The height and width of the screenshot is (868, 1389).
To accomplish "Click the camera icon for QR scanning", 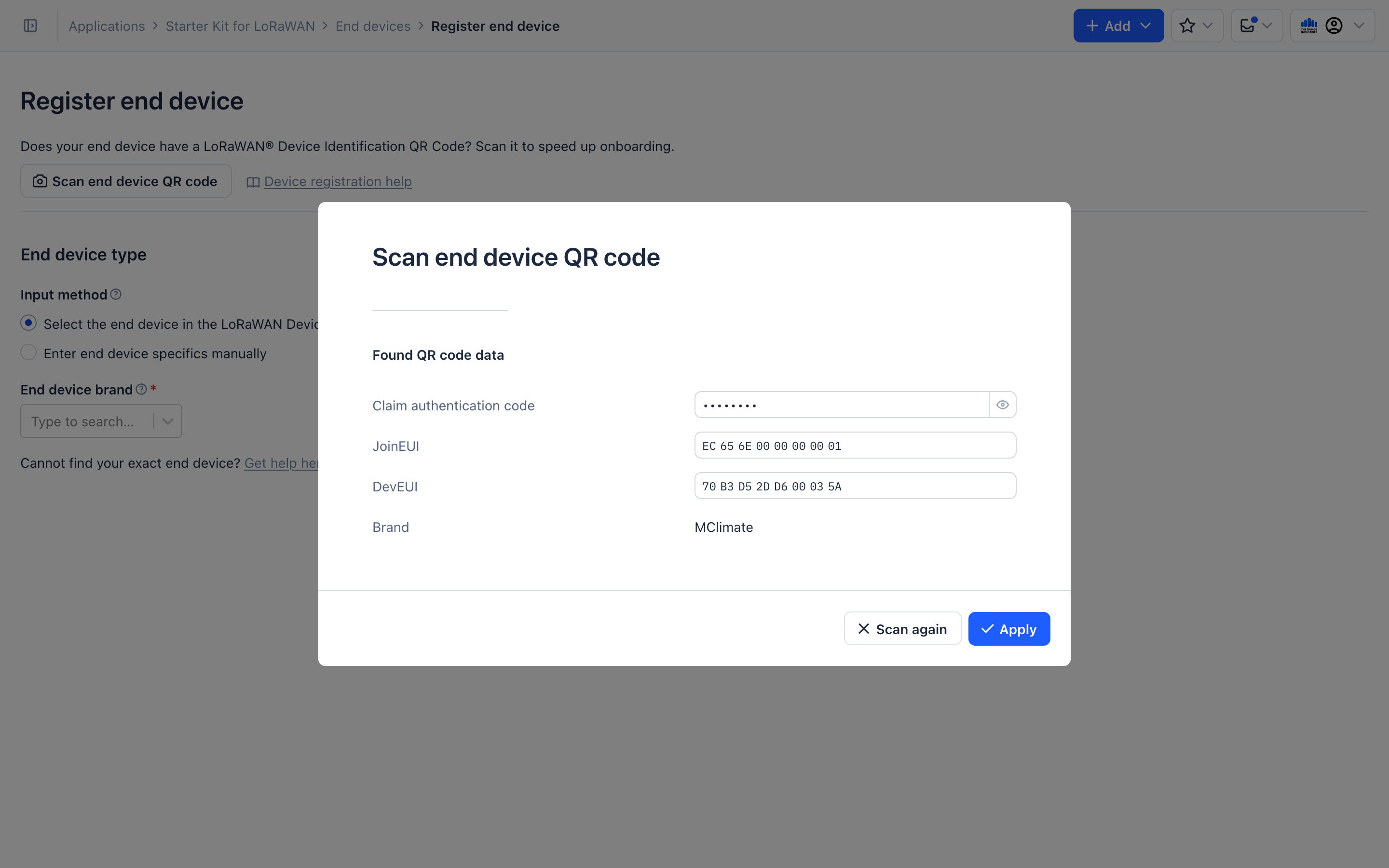I will click(x=40, y=181).
